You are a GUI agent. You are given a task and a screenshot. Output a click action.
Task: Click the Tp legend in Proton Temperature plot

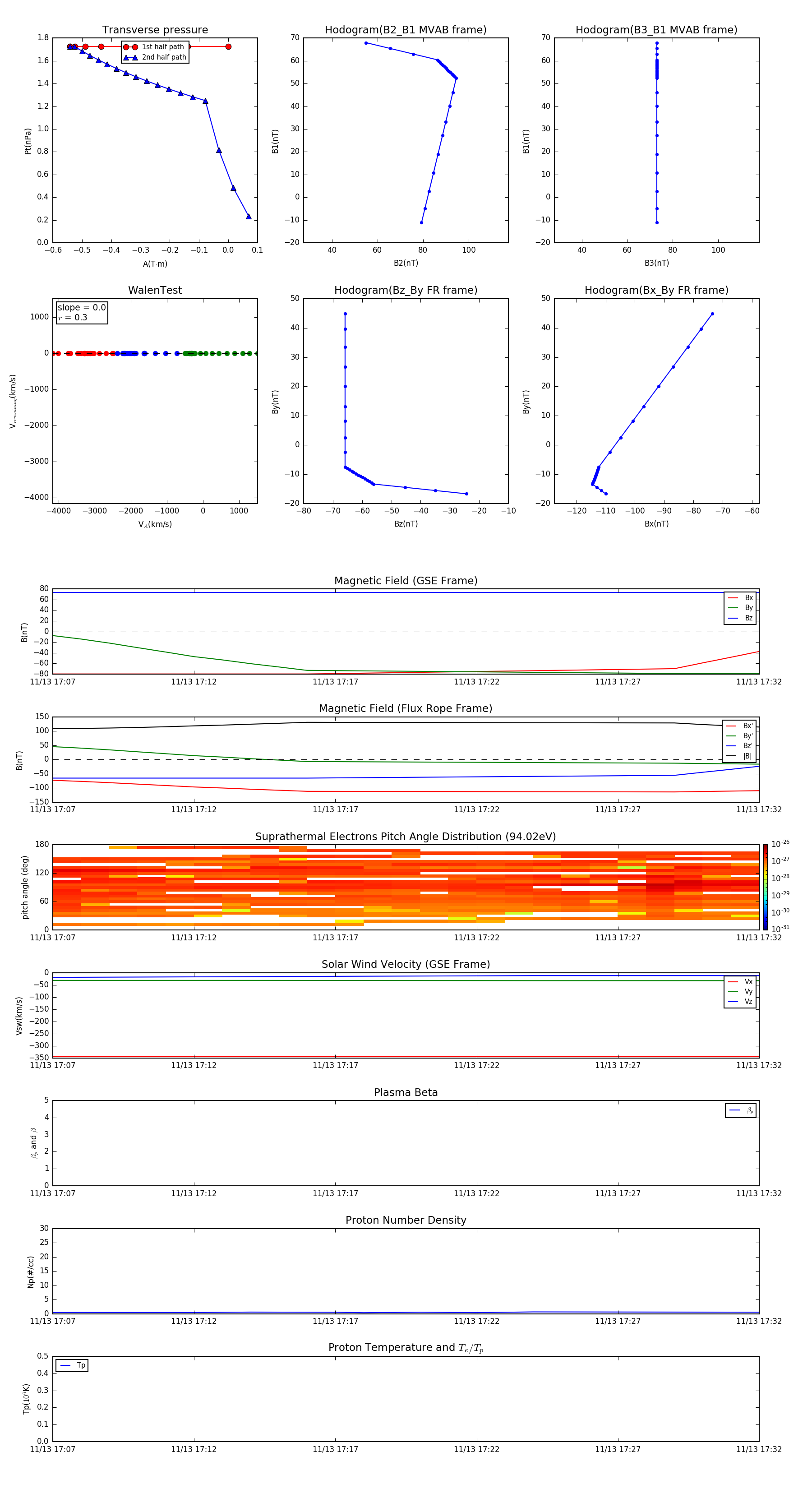click(72, 1366)
